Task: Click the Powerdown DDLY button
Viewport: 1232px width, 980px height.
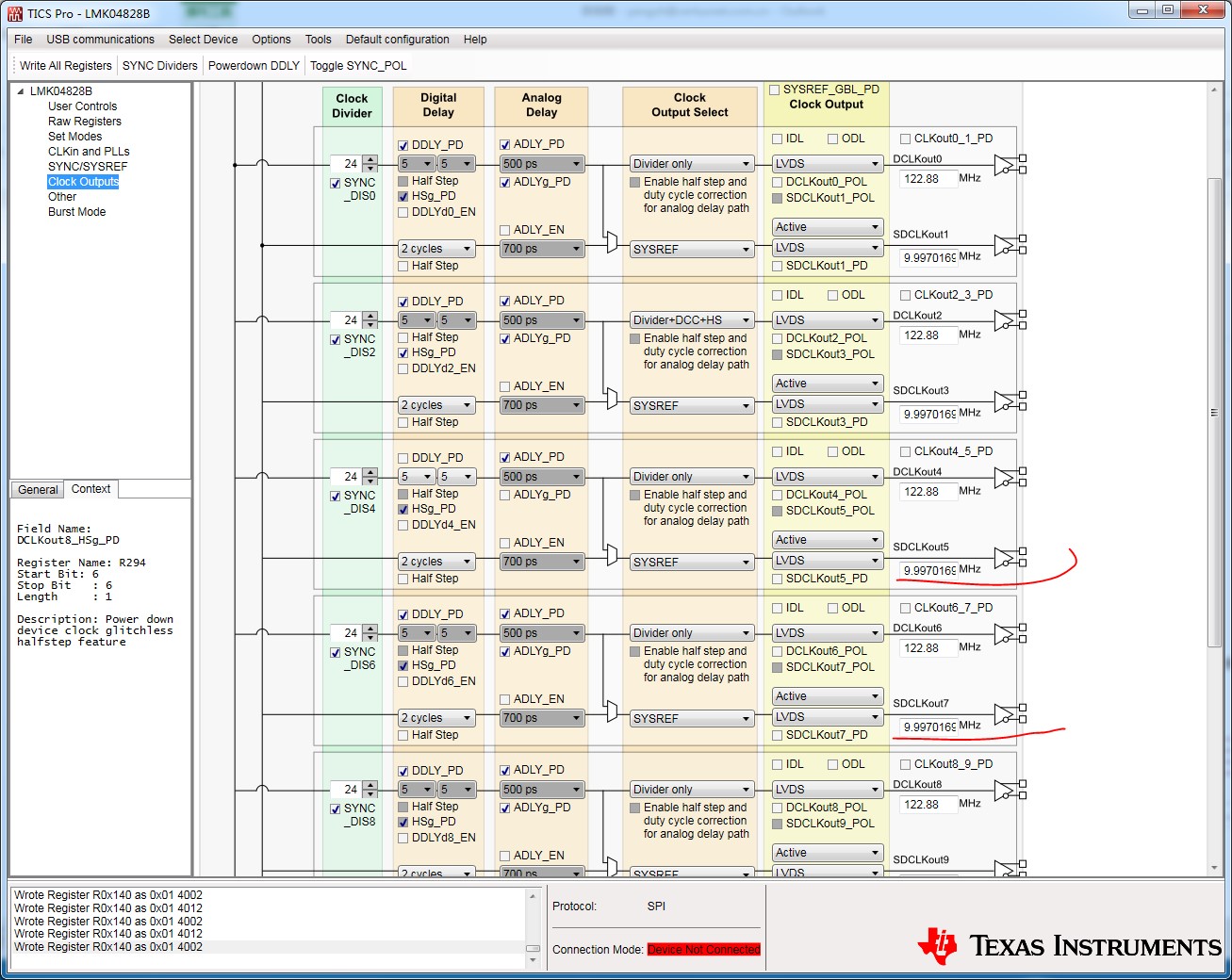Action: click(254, 66)
